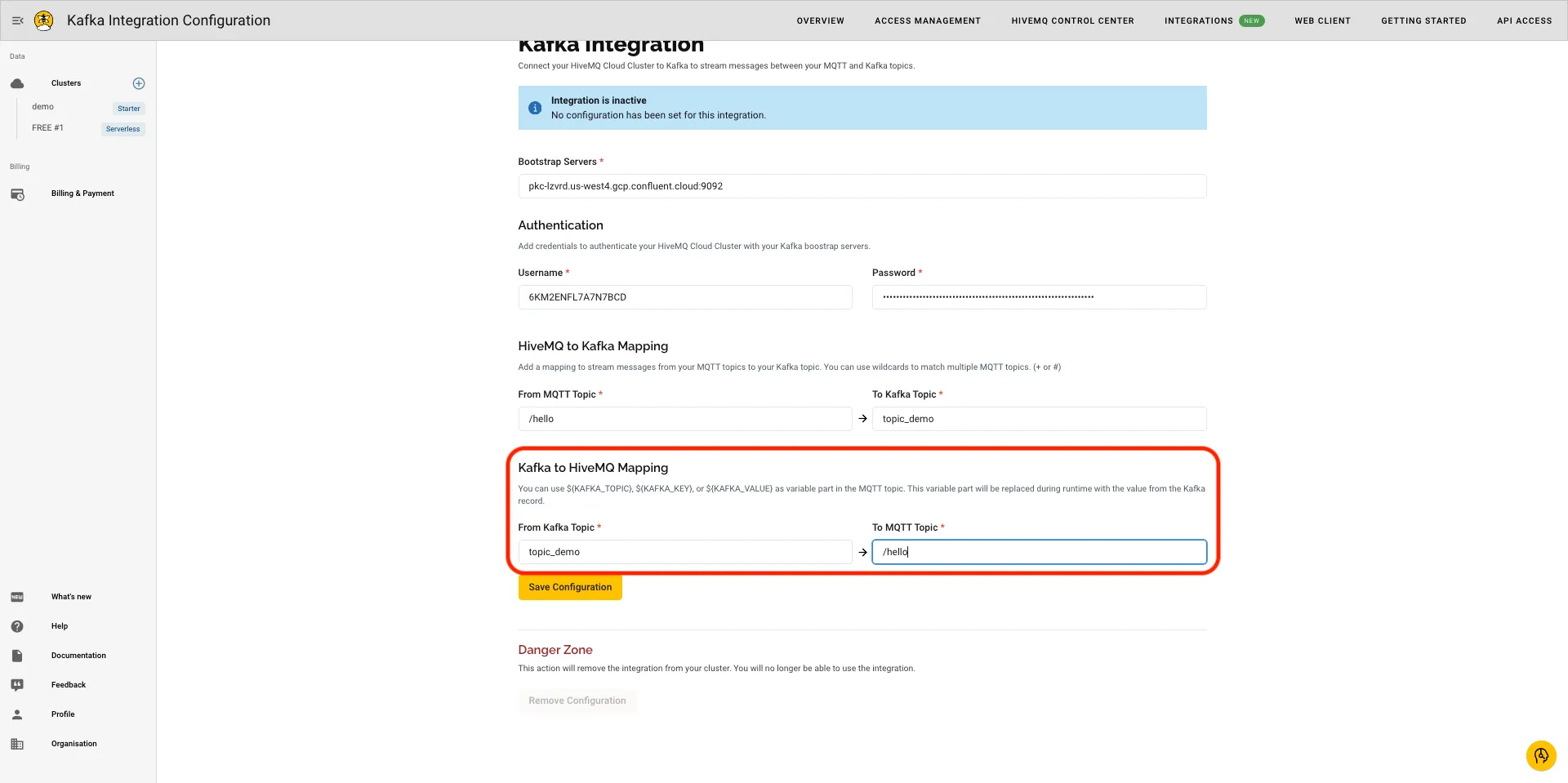The height and width of the screenshot is (783, 1568).
Task: Click the Serverless badge next to FREE #1
Action: [x=123, y=129]
